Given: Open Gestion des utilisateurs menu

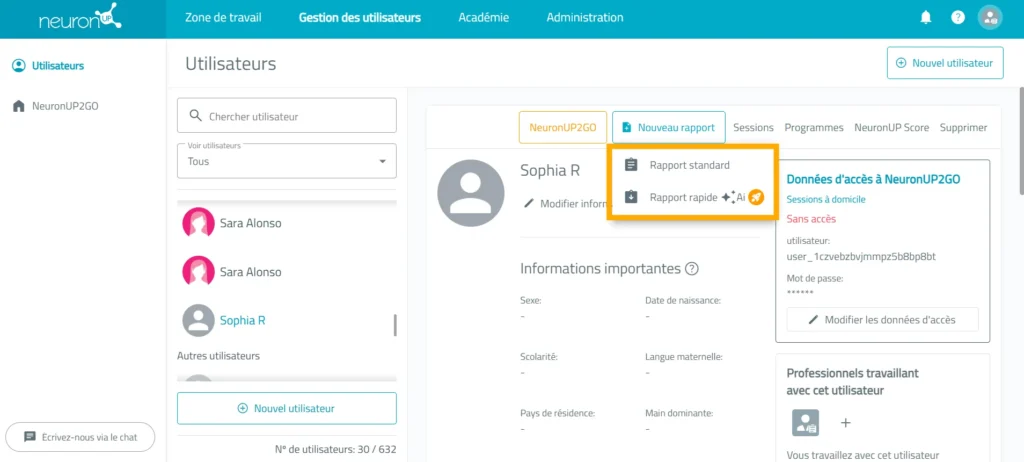Looking at the screenshot, I should 360,18.
